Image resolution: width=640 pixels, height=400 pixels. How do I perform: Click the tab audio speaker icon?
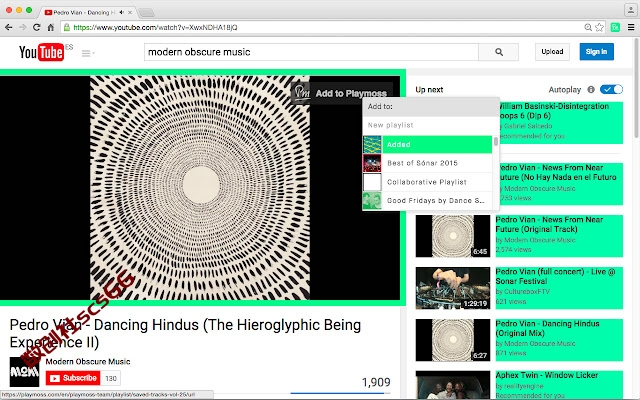tap(121, 12)
